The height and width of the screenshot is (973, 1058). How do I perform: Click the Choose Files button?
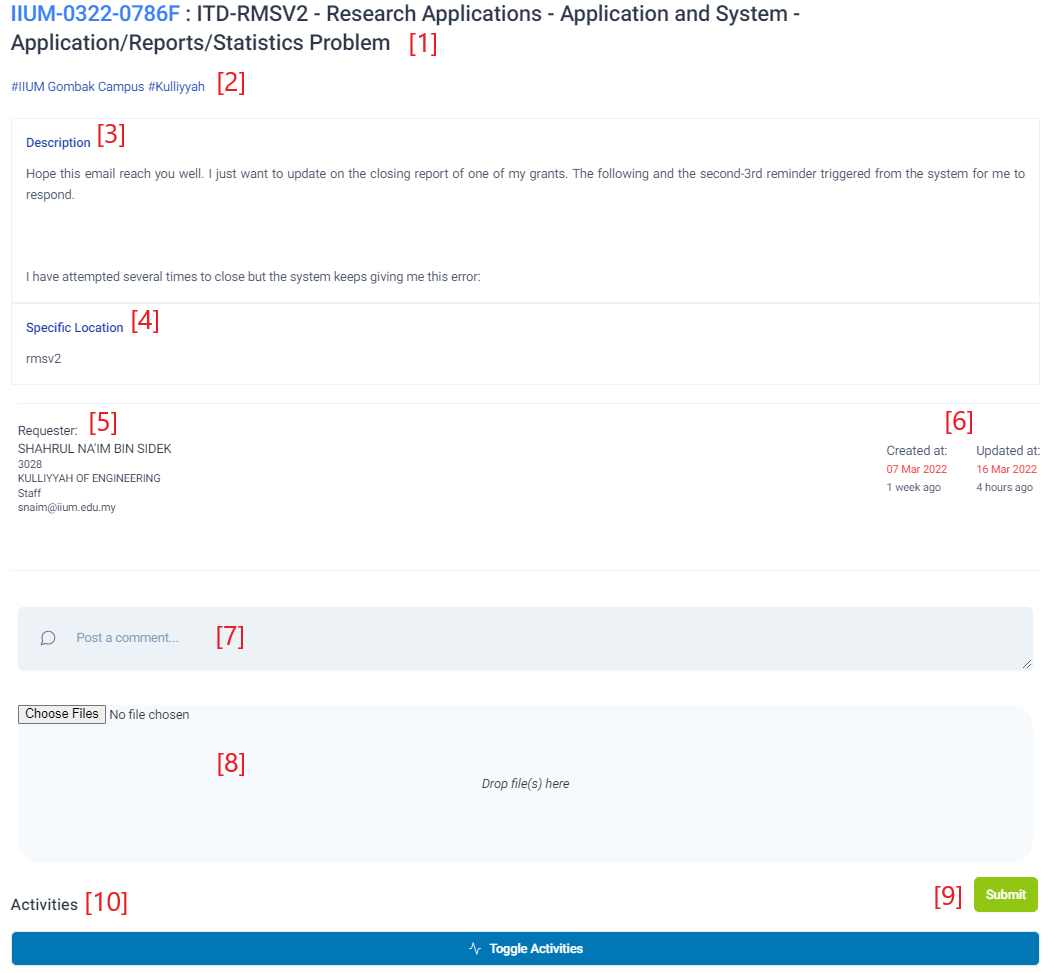62,714
